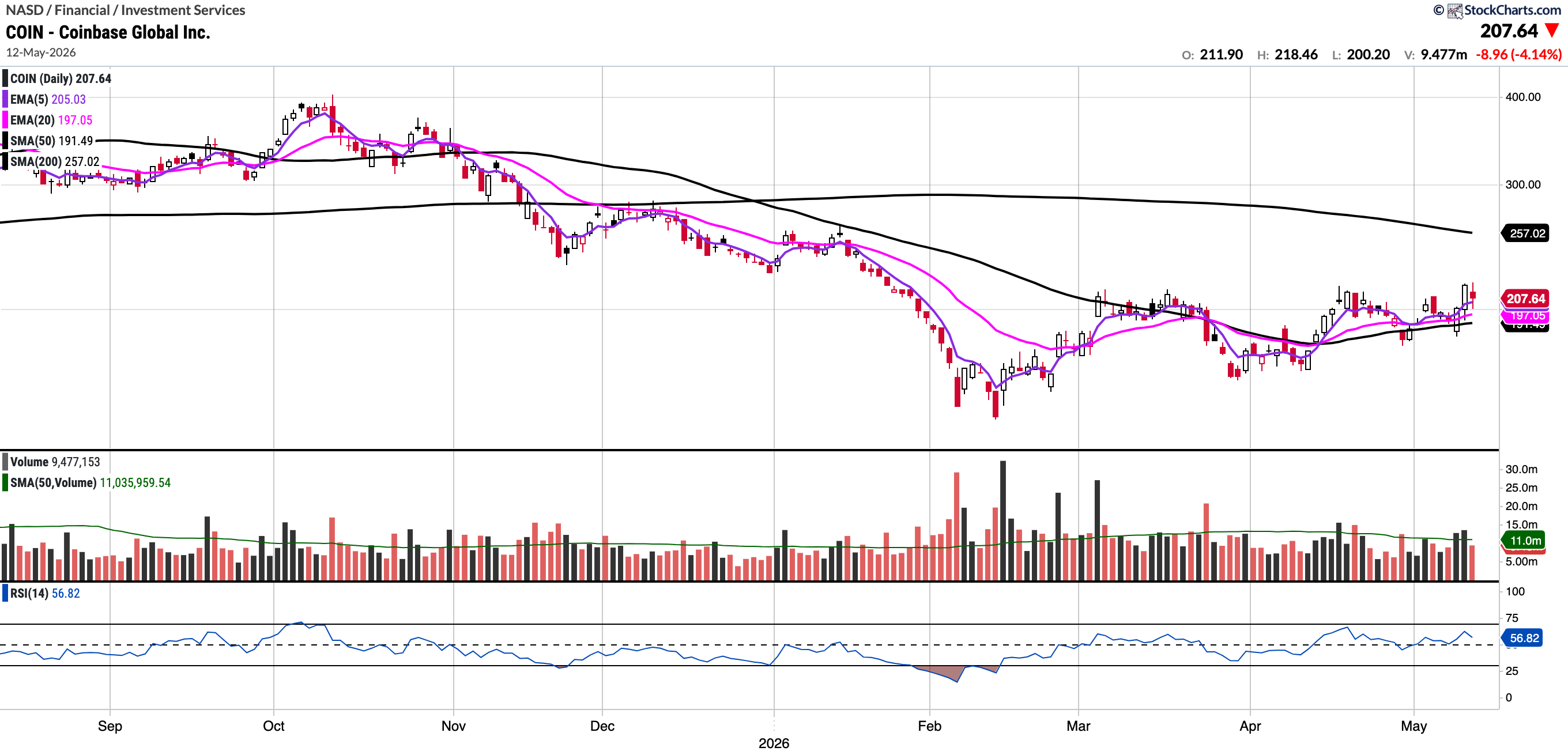Click the Feb label on the time axis
Screen dimensions: 1568x755
tap(929, 726)
